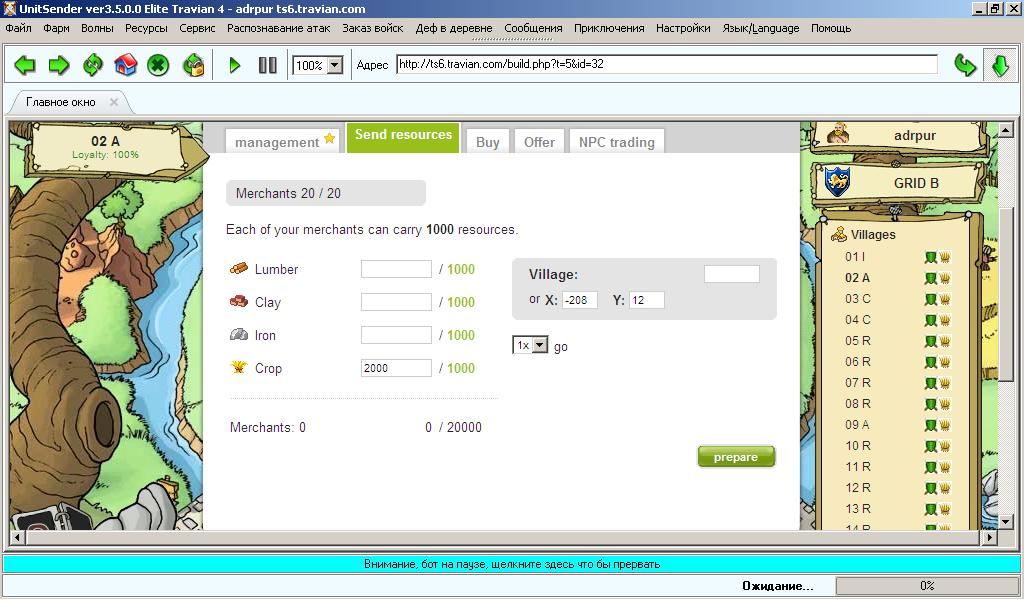
Task: Click the 1000 link next to Clay
Action: click(461, 302)
